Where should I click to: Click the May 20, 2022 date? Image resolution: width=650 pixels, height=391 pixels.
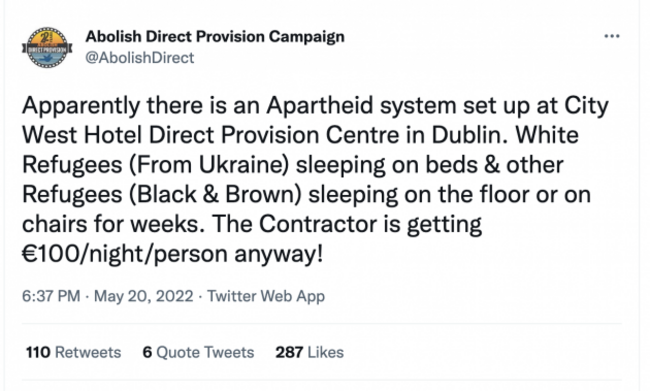pyautogui.click(x=143, y=296)
